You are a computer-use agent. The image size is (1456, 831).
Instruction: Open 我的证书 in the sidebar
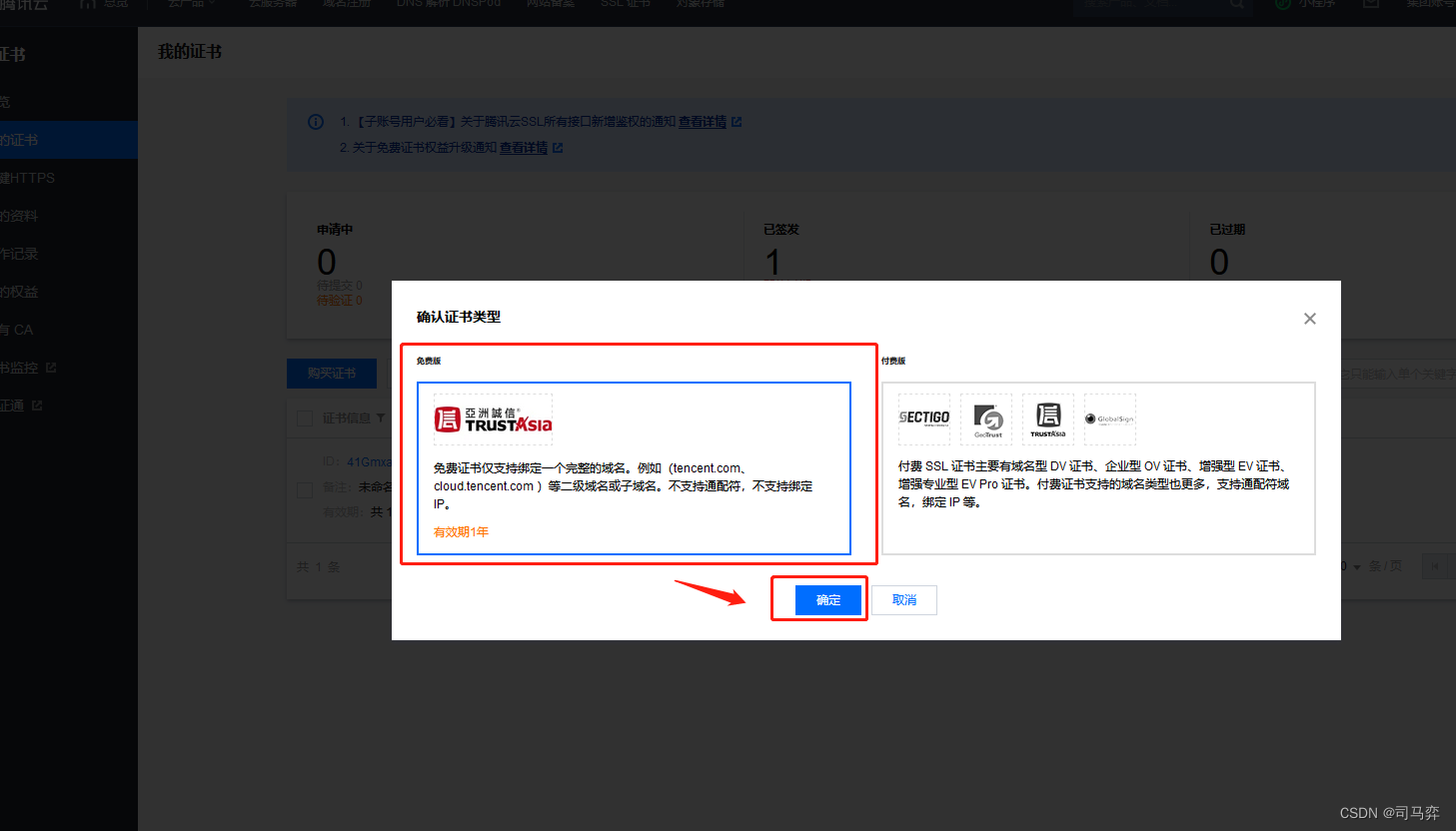(69, 140)
